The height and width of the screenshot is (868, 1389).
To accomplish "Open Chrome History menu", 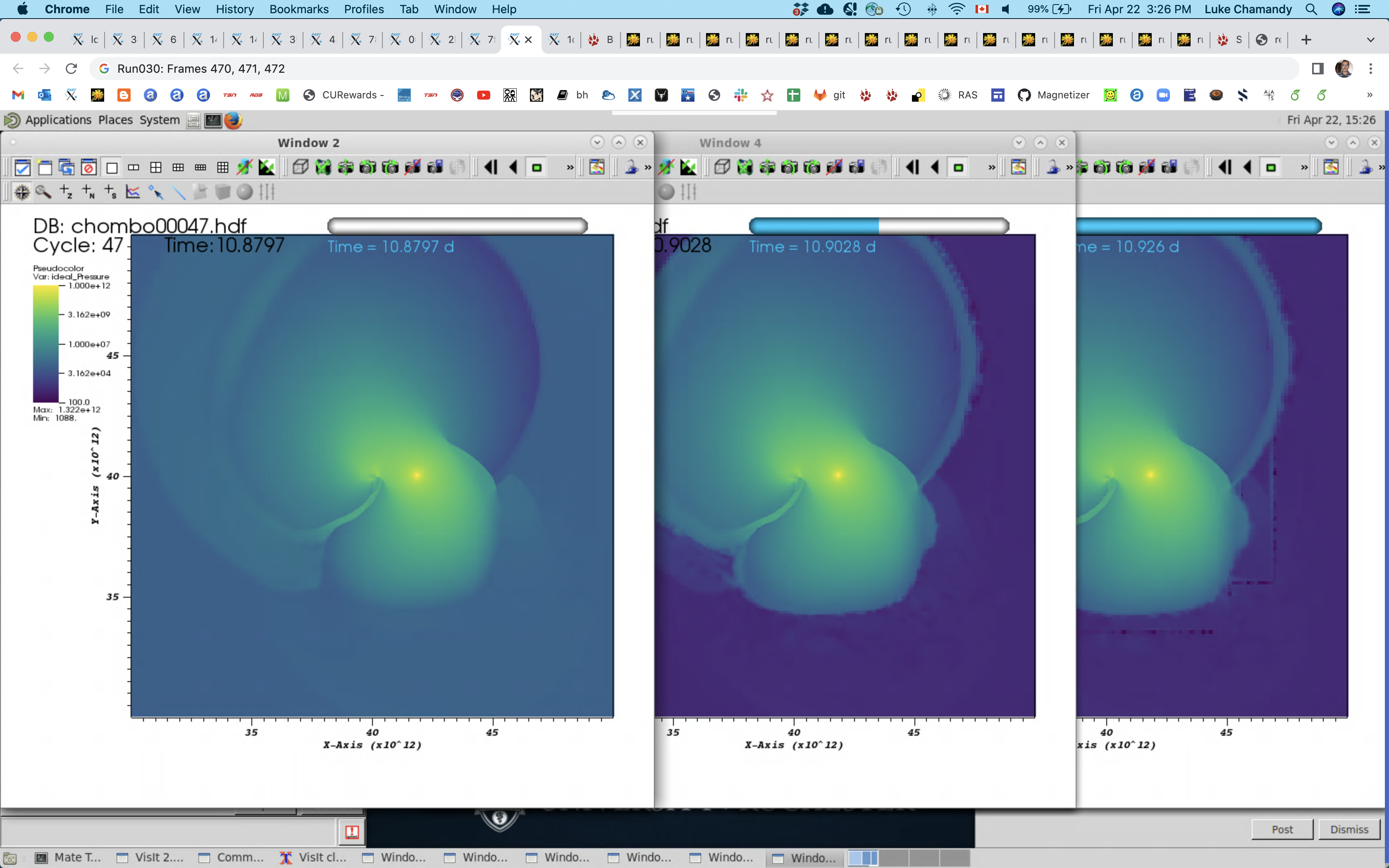I will point(235,9).
